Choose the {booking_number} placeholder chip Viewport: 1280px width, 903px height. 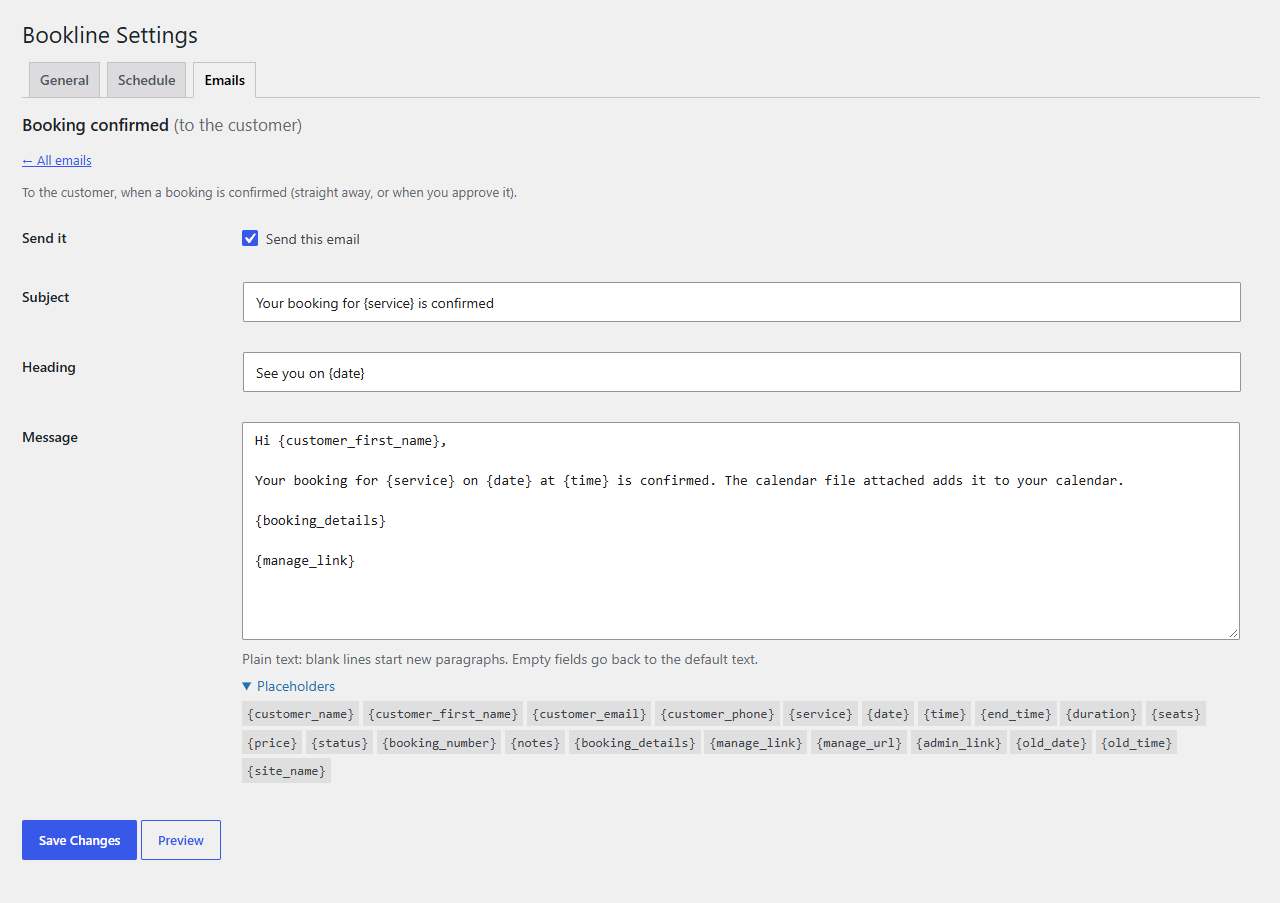439,742
